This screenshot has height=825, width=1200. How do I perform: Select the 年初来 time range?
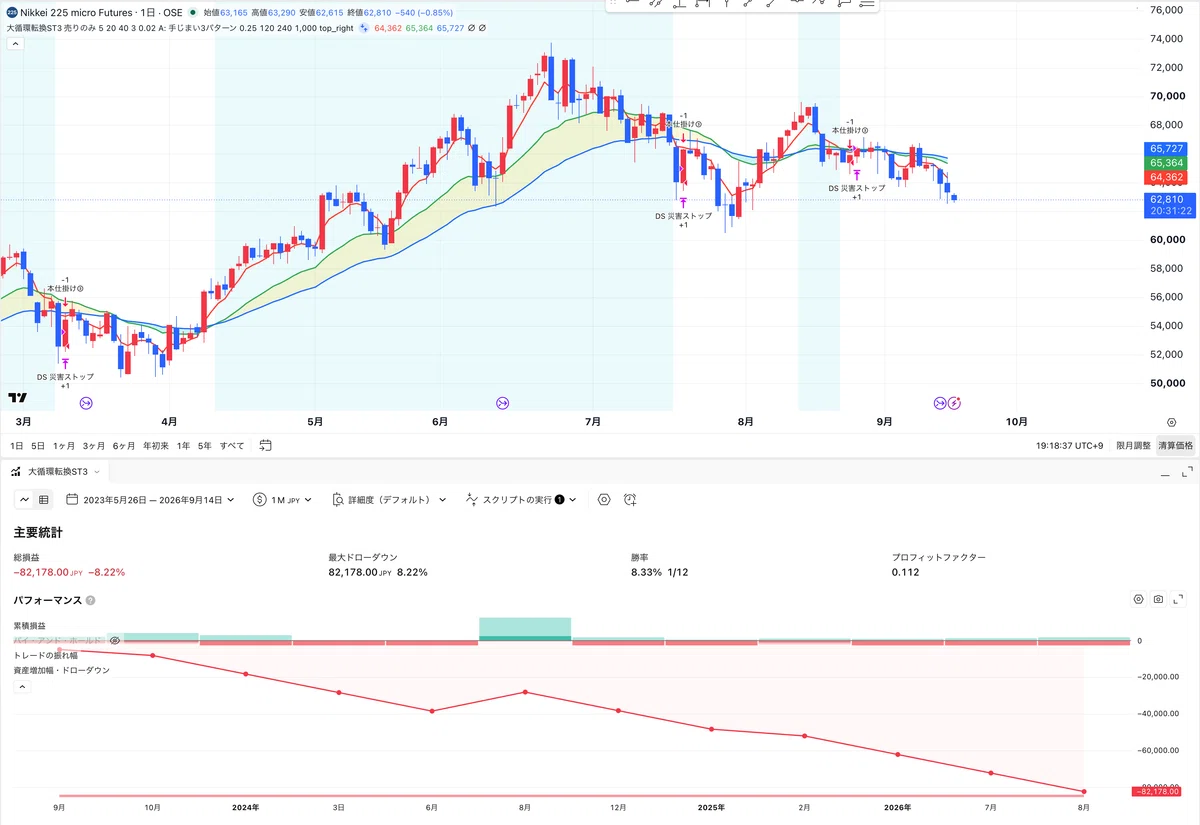coord(155,445)
